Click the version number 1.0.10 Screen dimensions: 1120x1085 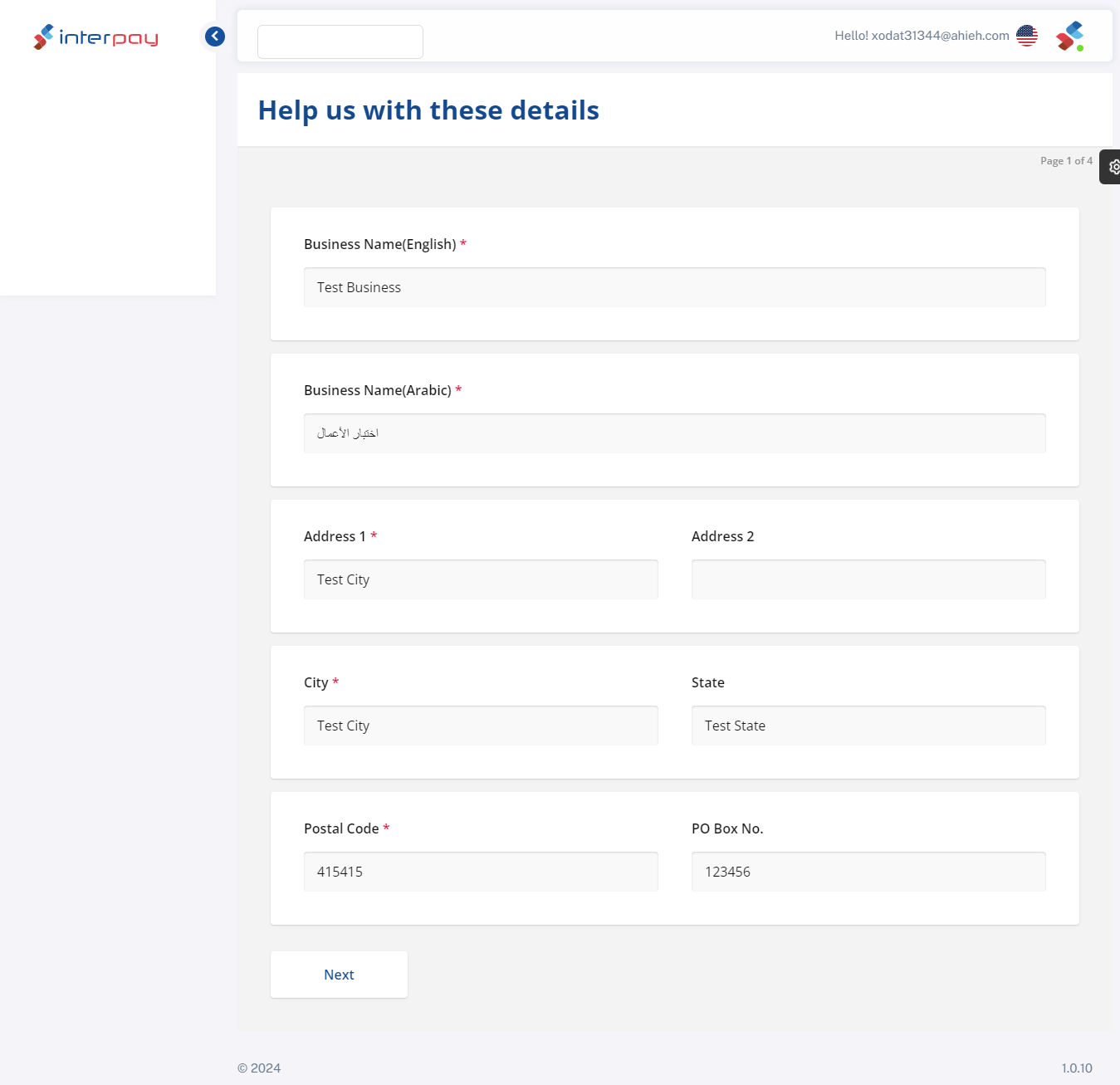tap(1076, 1068)
